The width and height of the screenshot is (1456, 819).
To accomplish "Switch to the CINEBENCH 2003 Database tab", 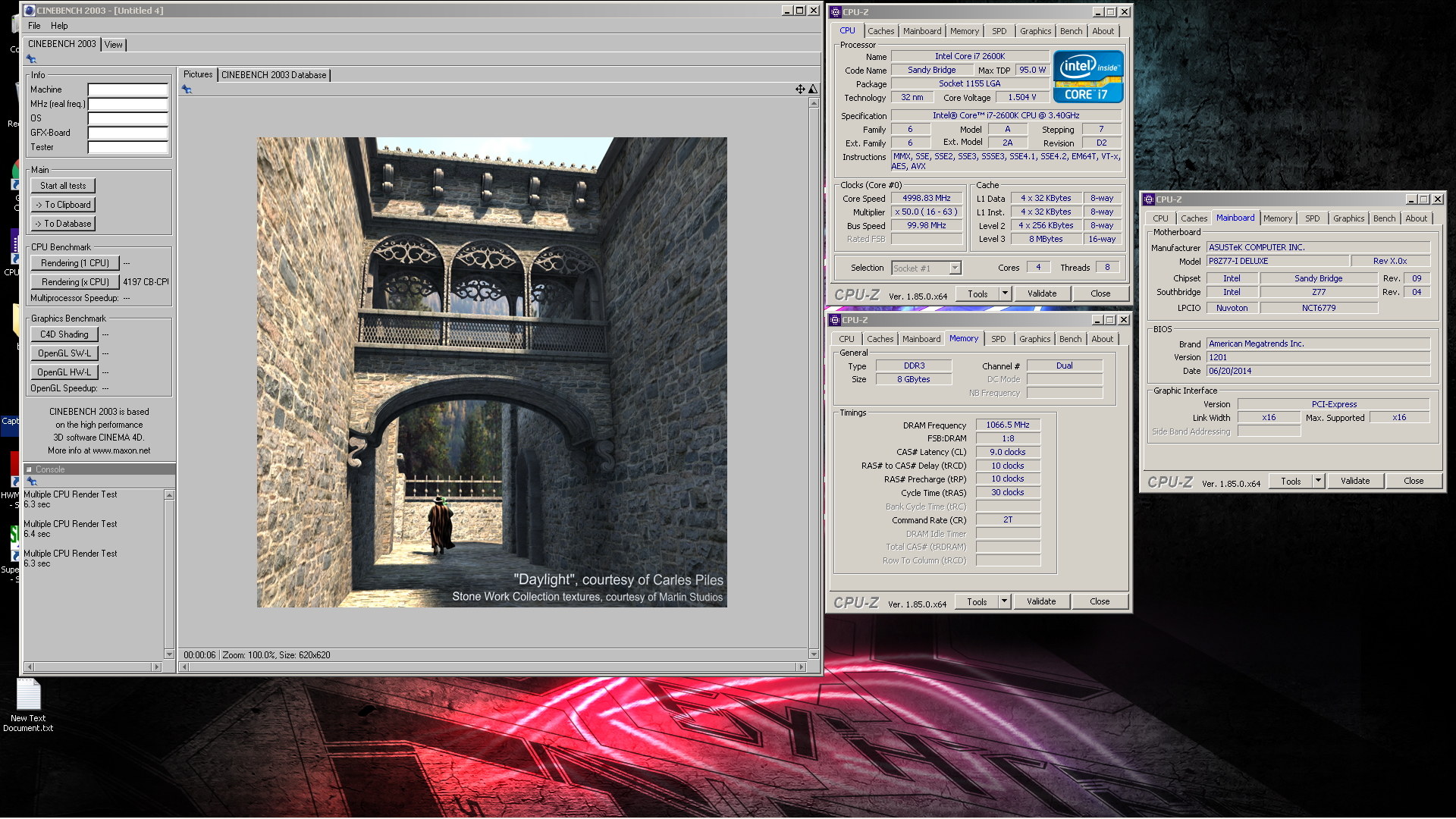I will tap(274, 75).
